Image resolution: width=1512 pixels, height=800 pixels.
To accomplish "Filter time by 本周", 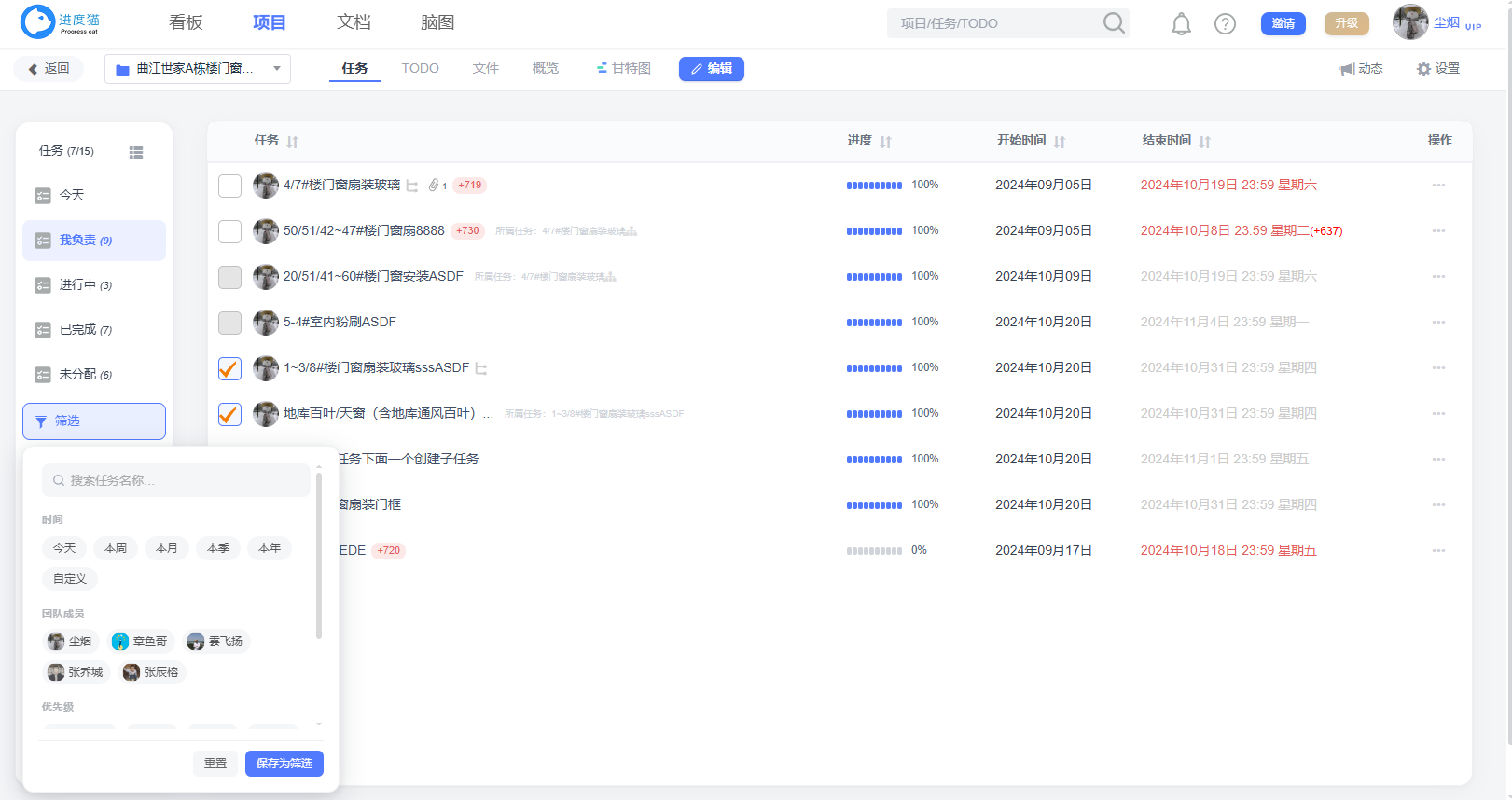I will [116, 548].
